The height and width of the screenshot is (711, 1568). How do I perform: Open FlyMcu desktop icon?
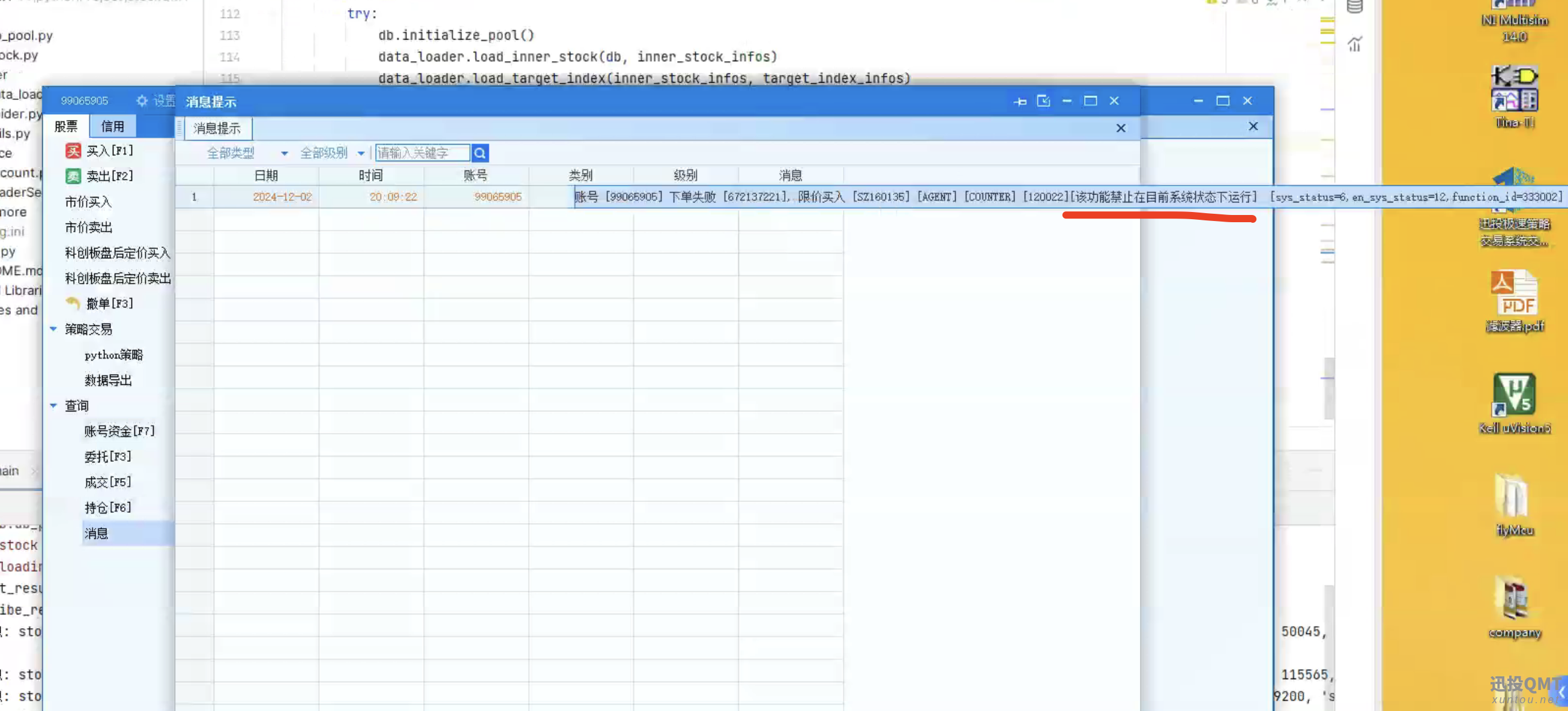click(x=1515, y=505)
